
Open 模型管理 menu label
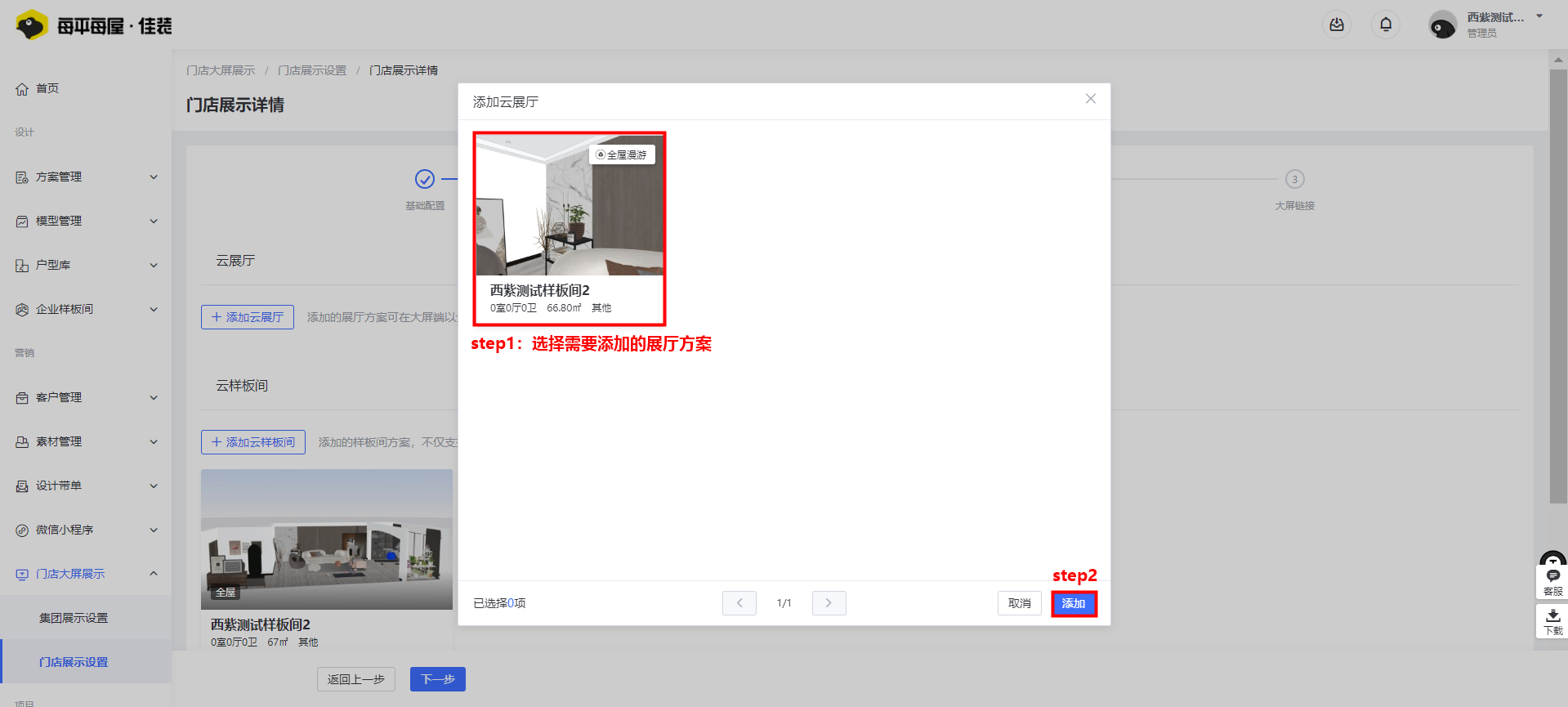coord(59,221)
